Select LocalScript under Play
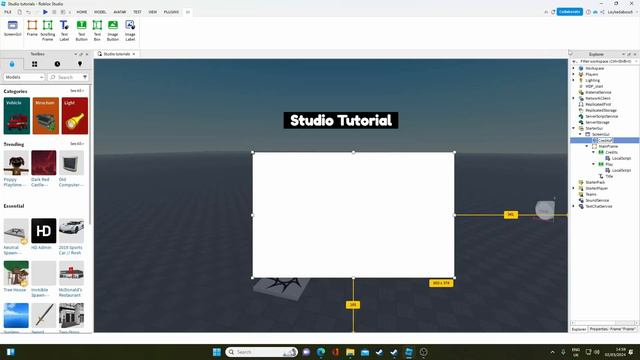 click(x=621, y=170)
